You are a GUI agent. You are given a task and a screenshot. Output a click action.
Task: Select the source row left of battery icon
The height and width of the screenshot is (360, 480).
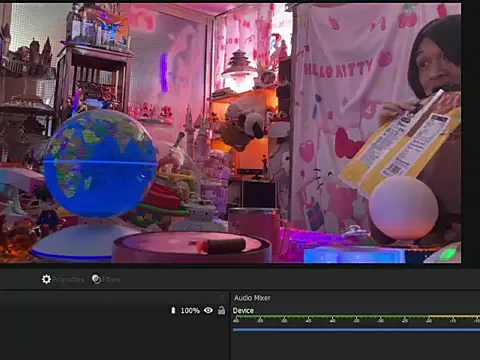point(83,311)
